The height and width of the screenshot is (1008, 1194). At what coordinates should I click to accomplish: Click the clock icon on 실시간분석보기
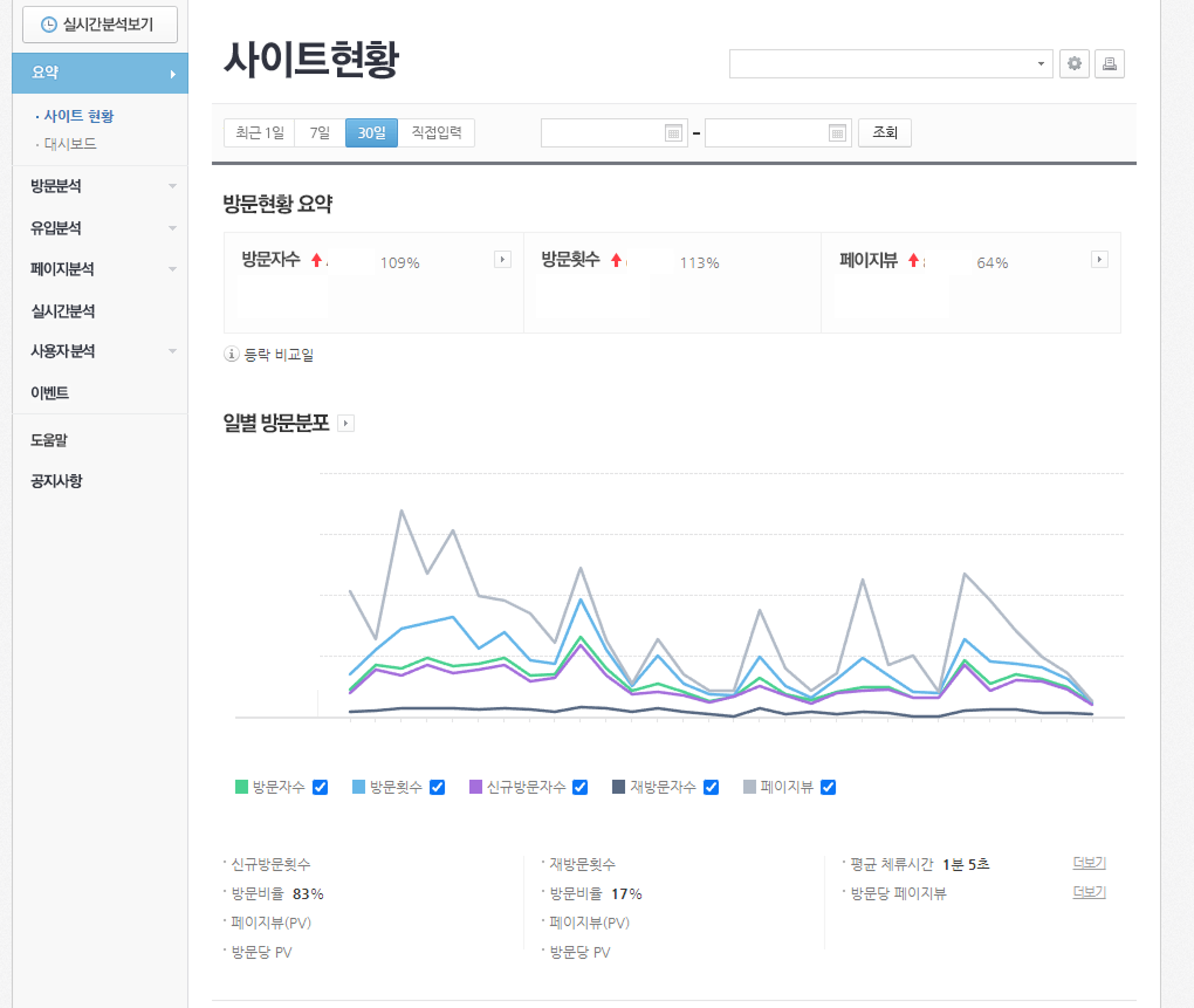coord(49,24)
